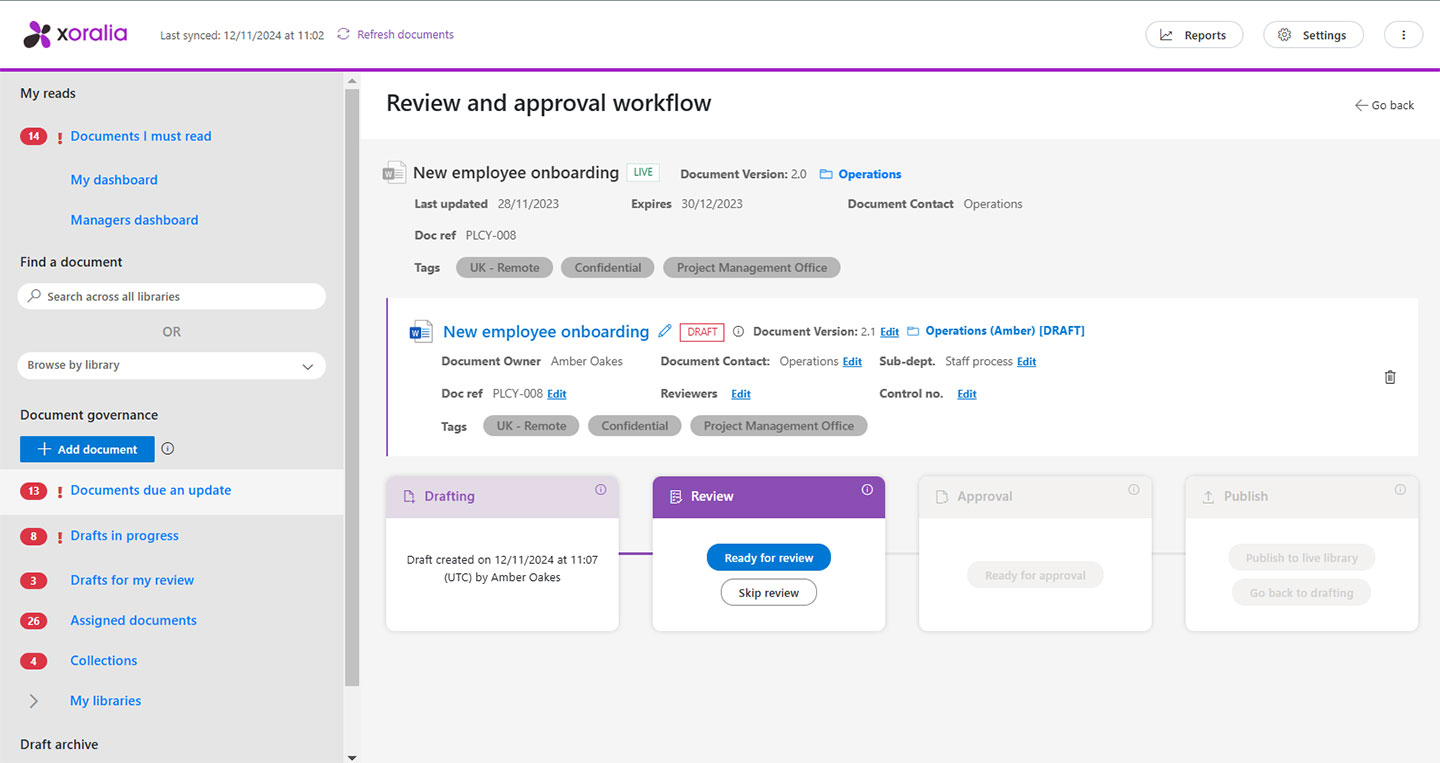Click the red 3 badge for Drafts for my review

tap(34, 581)
